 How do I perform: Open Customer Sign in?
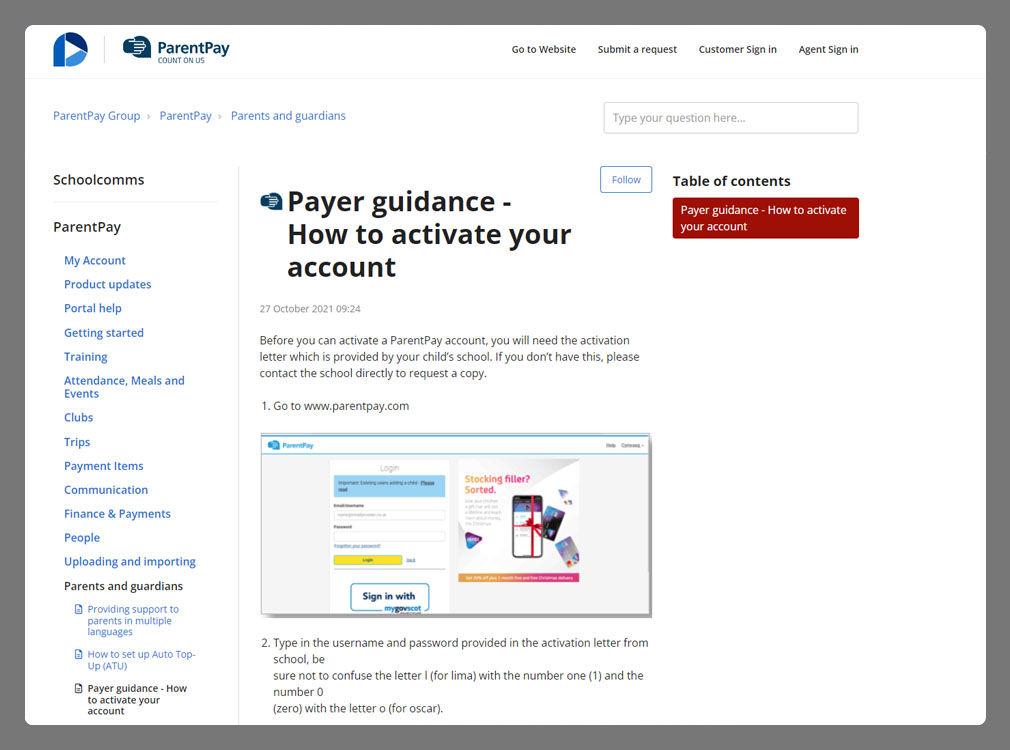738,50
